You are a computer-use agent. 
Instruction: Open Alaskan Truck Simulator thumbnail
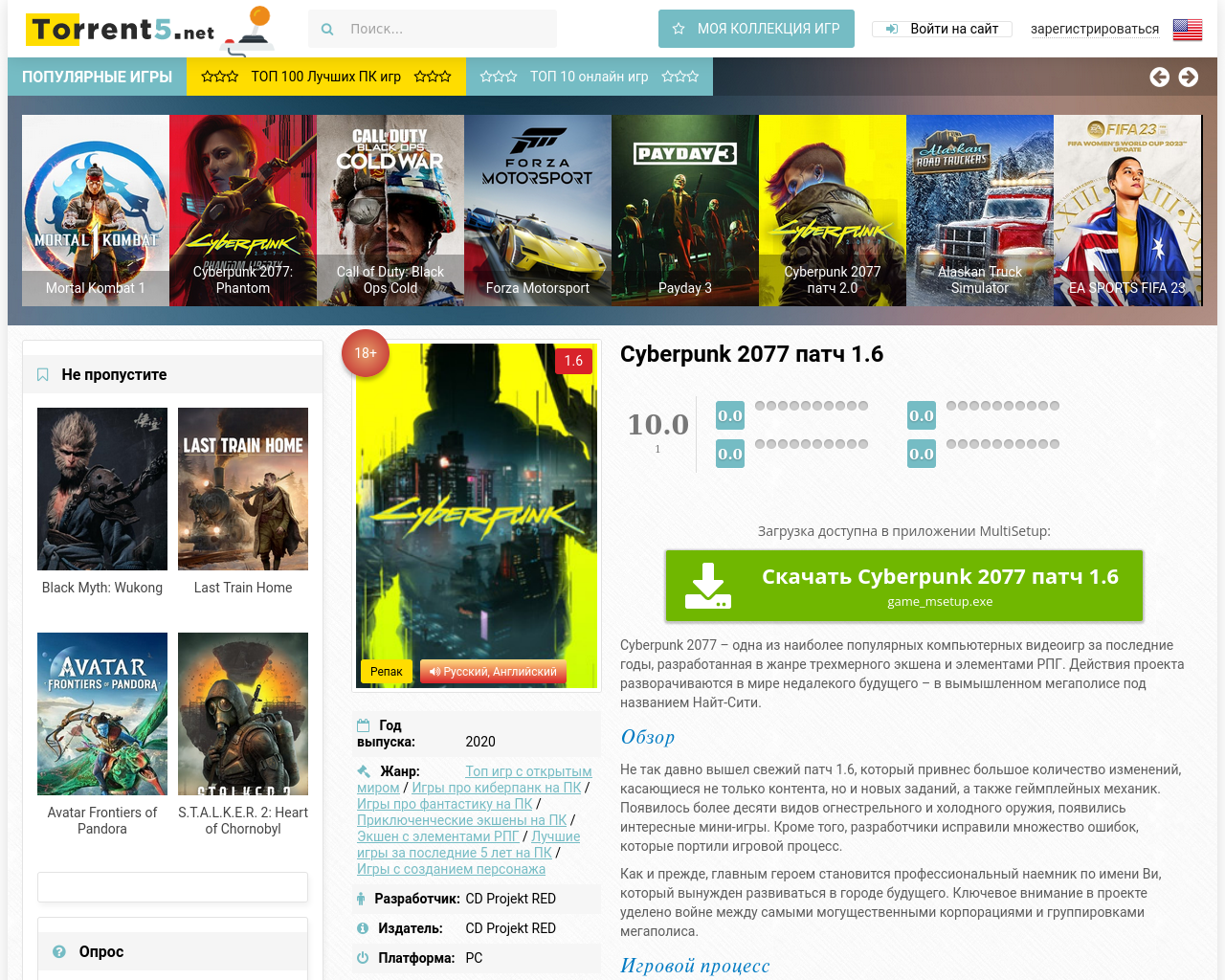(x=980, y=211)
